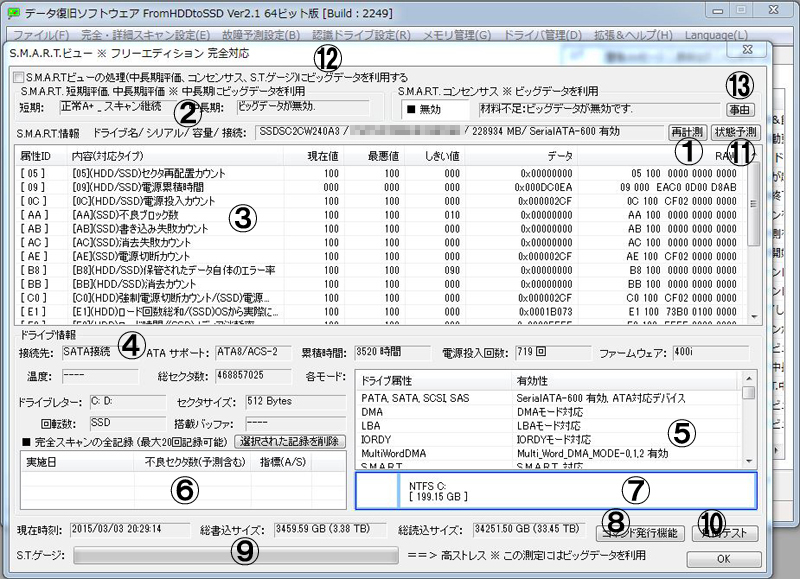The width and height of the screenshot is (800, 579).
Task: Click the セクタサイズ field showing 512 Bytes
Action: click(295, 402)
